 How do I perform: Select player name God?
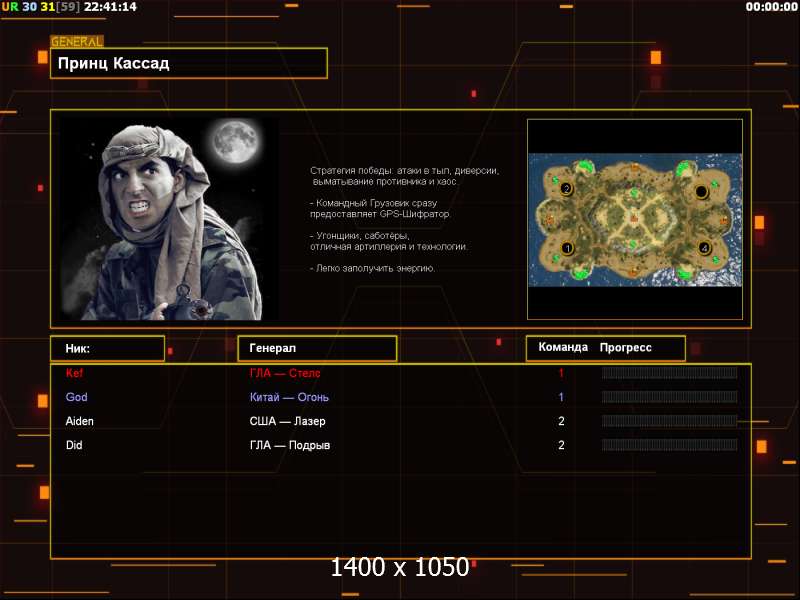tap(77, 397)
